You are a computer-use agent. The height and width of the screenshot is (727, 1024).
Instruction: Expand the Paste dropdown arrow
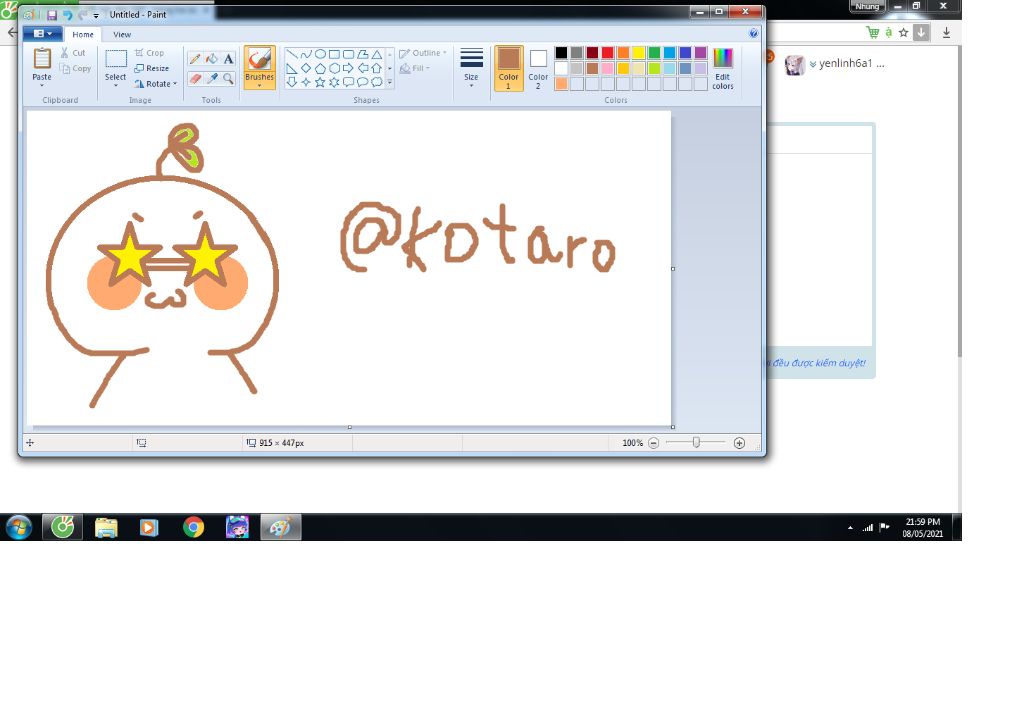pos(42,86)
